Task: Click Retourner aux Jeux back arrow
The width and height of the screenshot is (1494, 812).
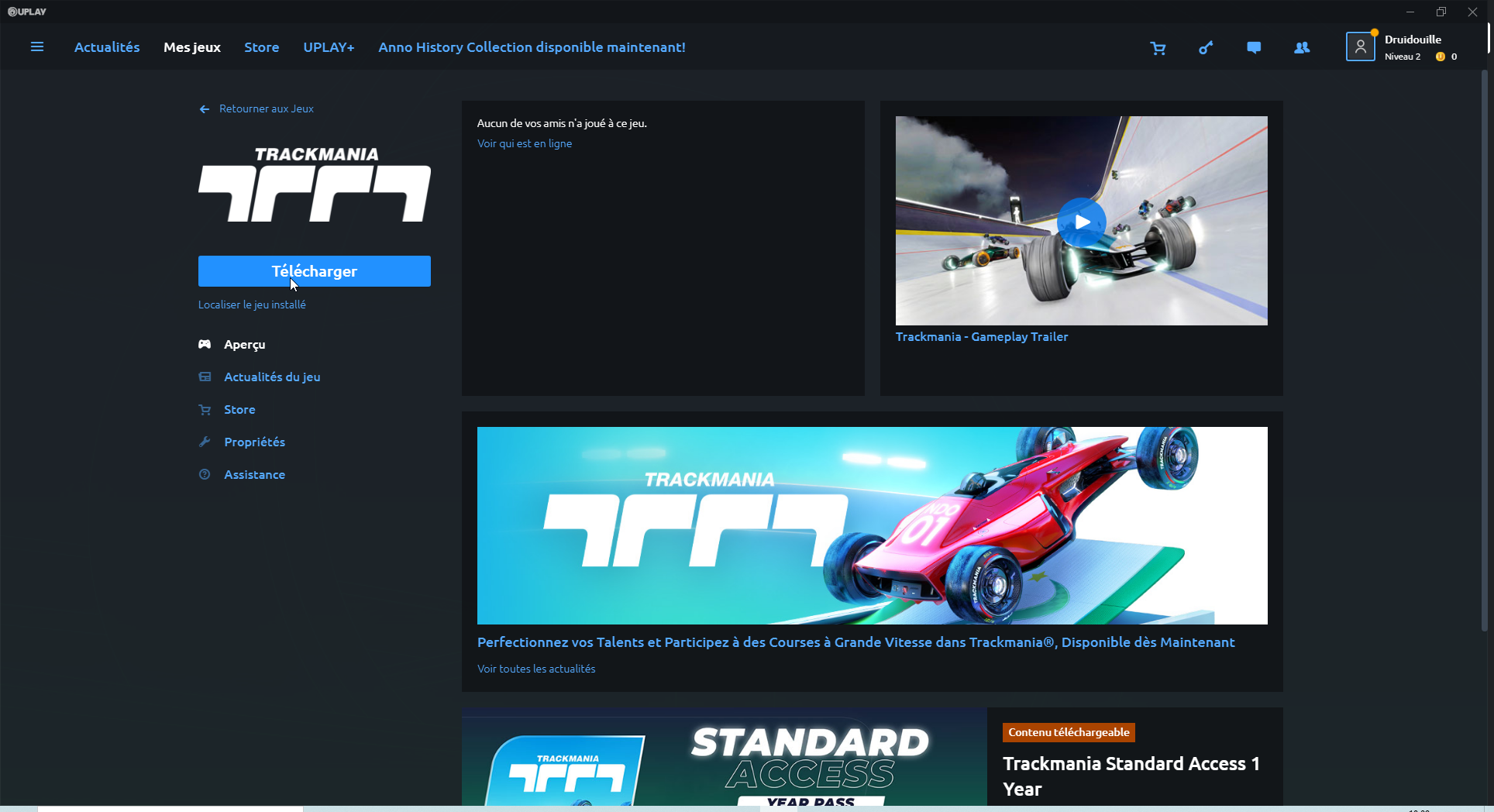Action: coord(204,108)
